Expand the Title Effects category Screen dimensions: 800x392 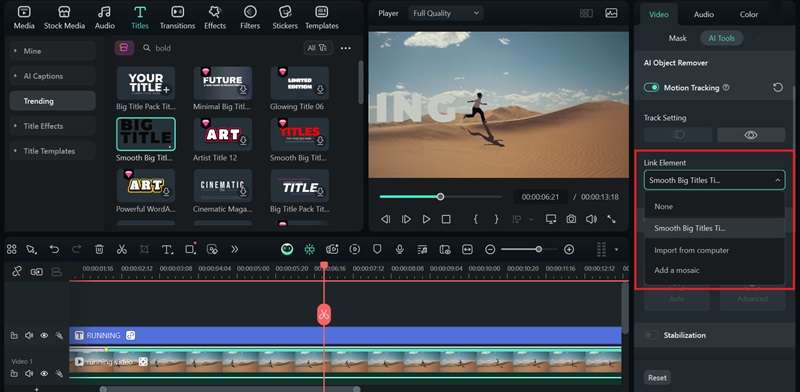[x=53, y=126]
